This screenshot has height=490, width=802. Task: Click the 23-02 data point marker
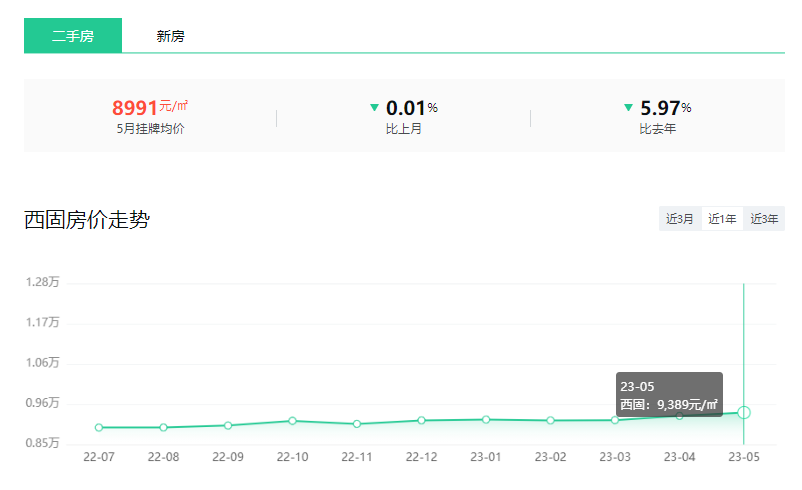click(550, 420)
